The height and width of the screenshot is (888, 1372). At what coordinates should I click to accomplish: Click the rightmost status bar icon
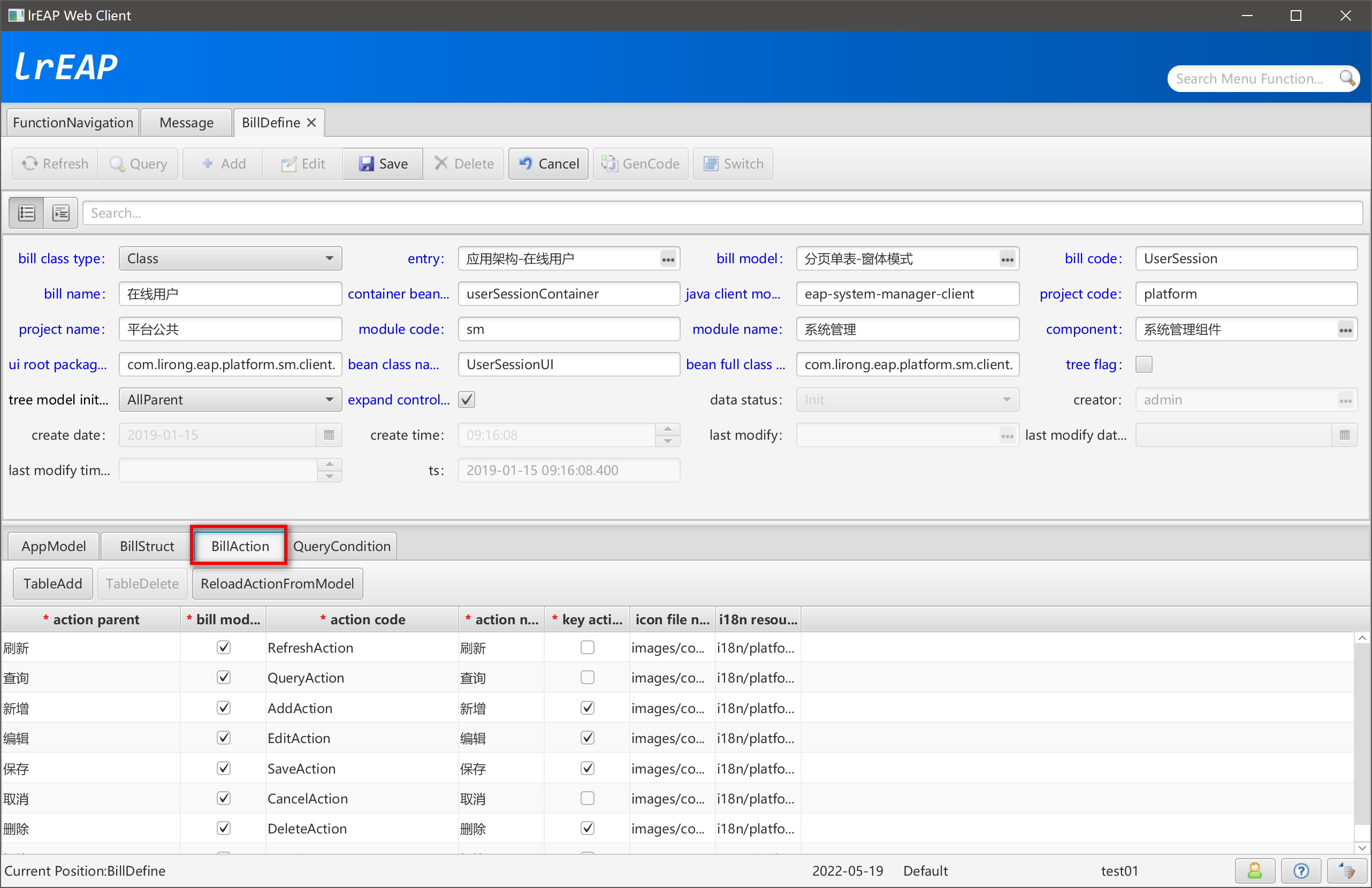pyautogui.click(x=1347, y=871)
